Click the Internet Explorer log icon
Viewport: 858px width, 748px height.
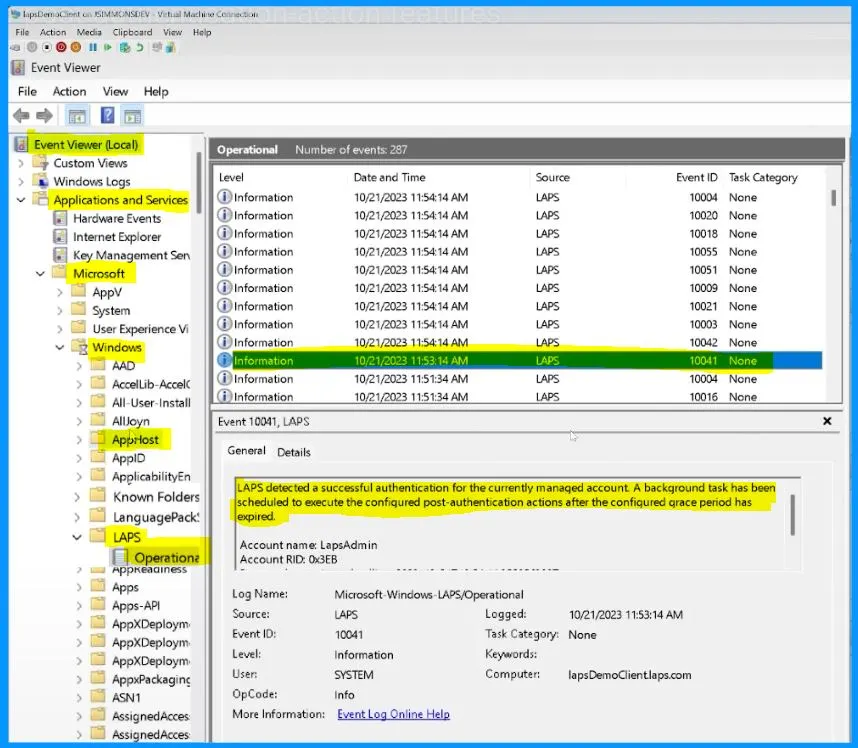click(x=60, y=237)
